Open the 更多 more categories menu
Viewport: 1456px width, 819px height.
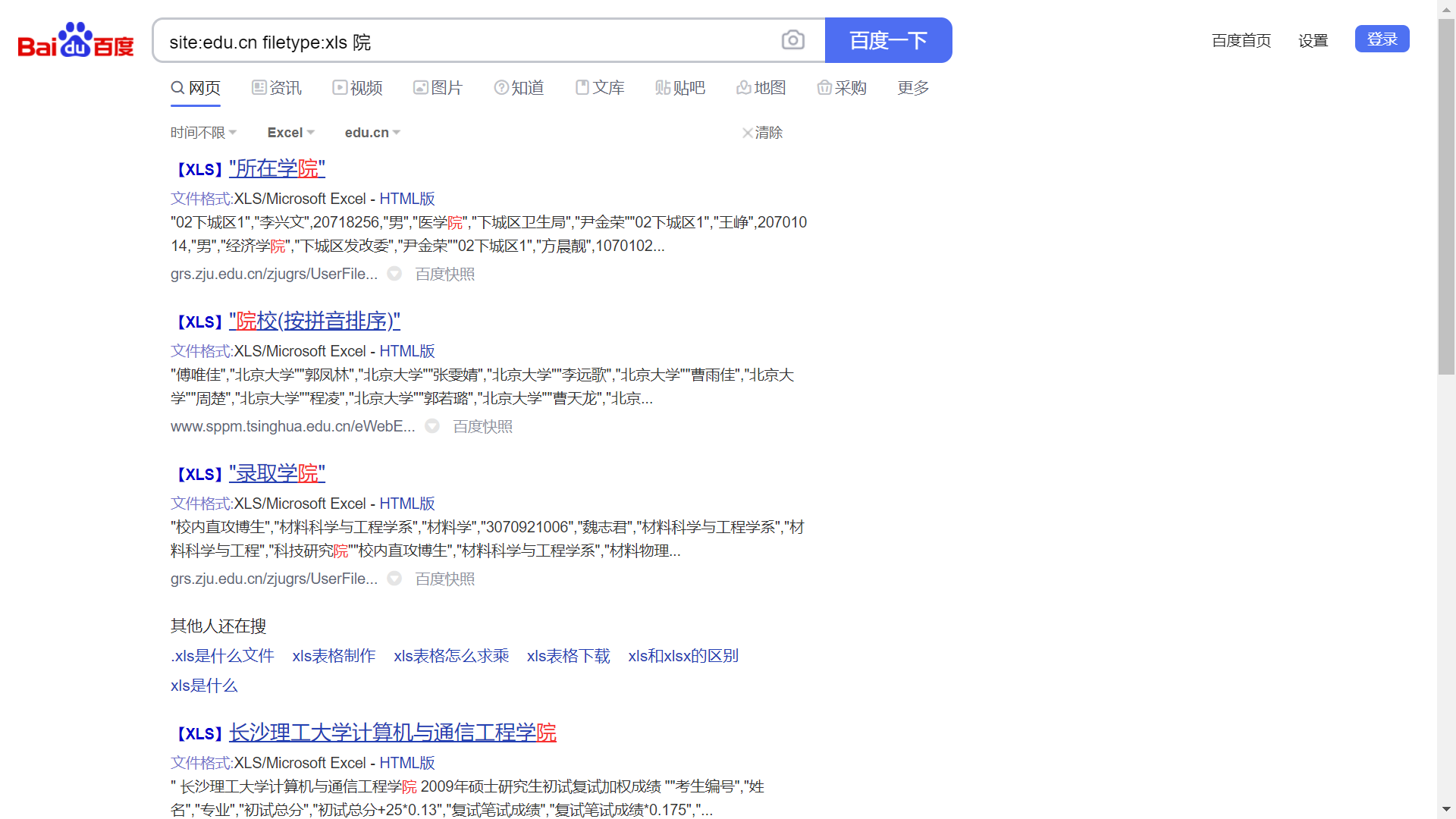913,88
